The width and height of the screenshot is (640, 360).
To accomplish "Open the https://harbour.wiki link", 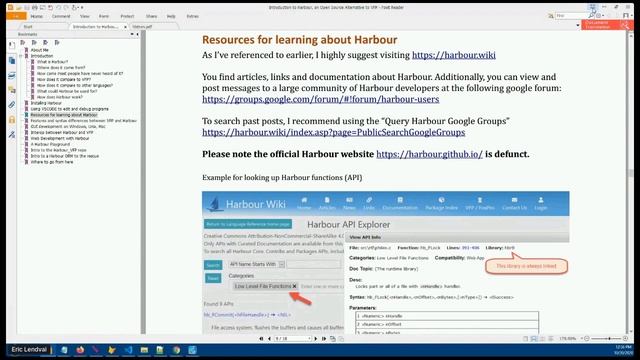I will [453, 55].
